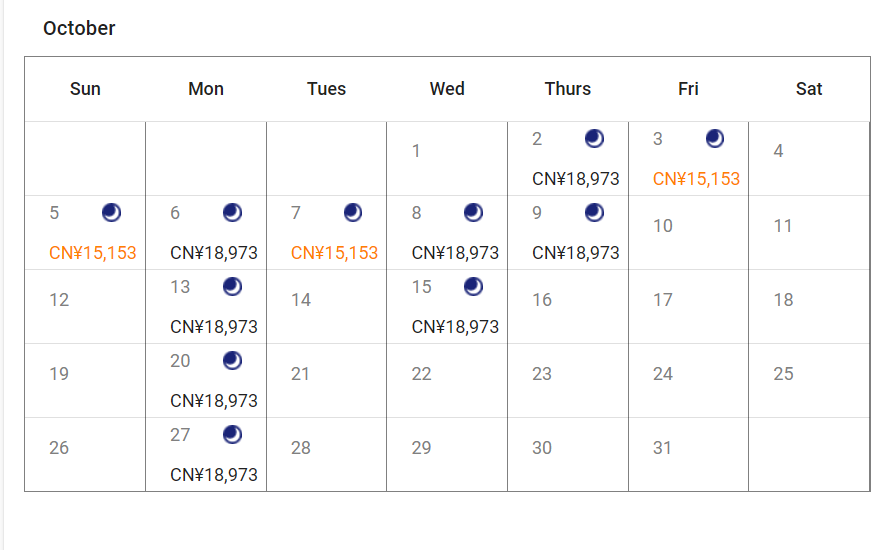Select the CN¥15,153 price on October 5
The height and width of the screenshot is (550, 880).
[x=92, y=253]
